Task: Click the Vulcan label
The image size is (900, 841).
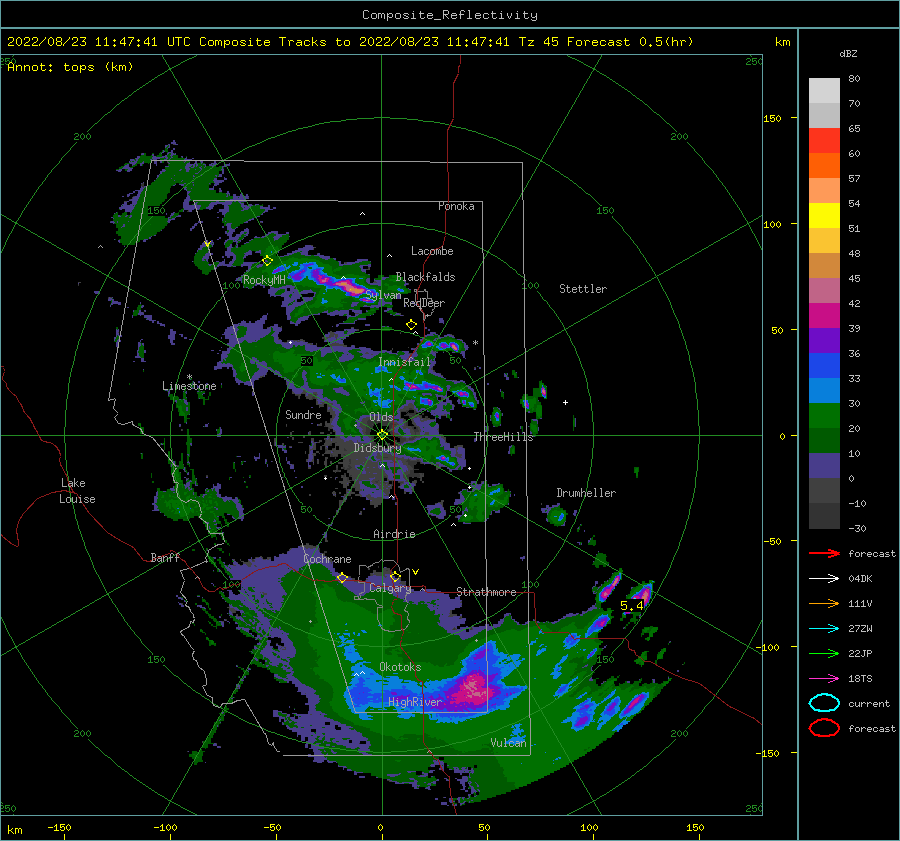Action: point(508,743)
